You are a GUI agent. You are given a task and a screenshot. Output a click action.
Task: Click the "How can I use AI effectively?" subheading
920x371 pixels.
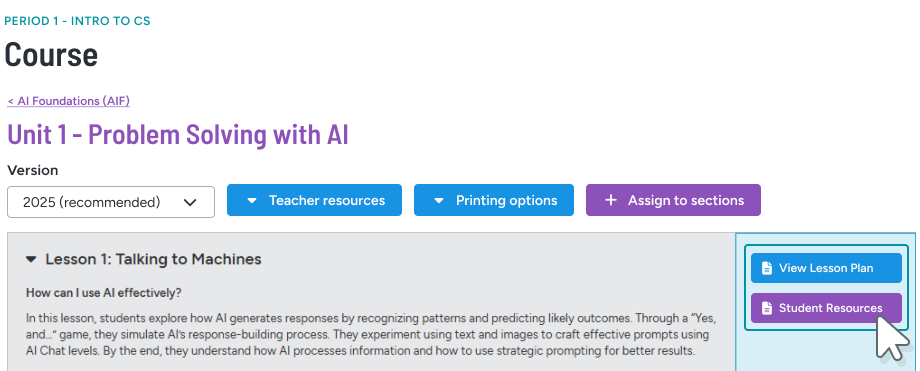[104, 292]
